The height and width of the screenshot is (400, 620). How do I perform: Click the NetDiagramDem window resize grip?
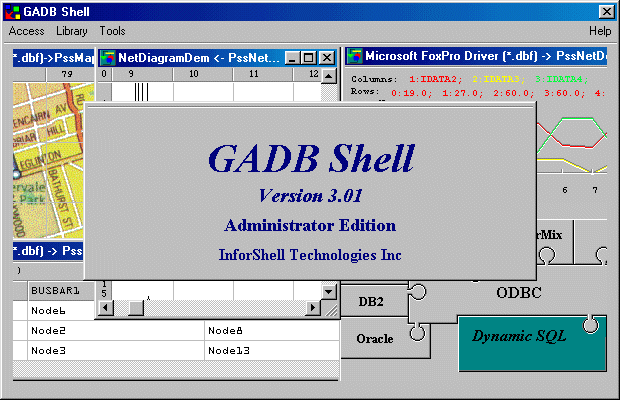pos(331,309)
